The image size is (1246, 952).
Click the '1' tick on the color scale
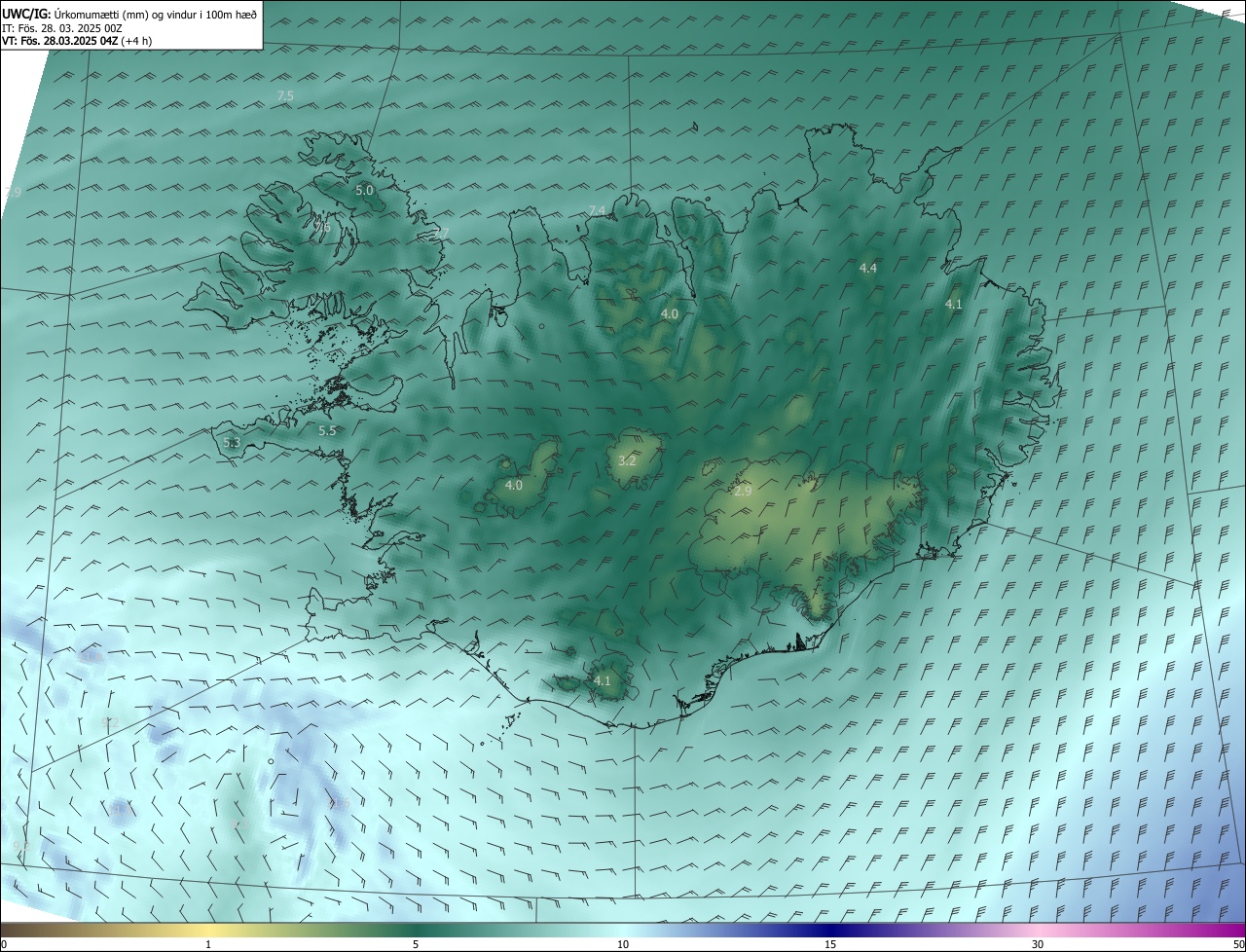point(208,944)
